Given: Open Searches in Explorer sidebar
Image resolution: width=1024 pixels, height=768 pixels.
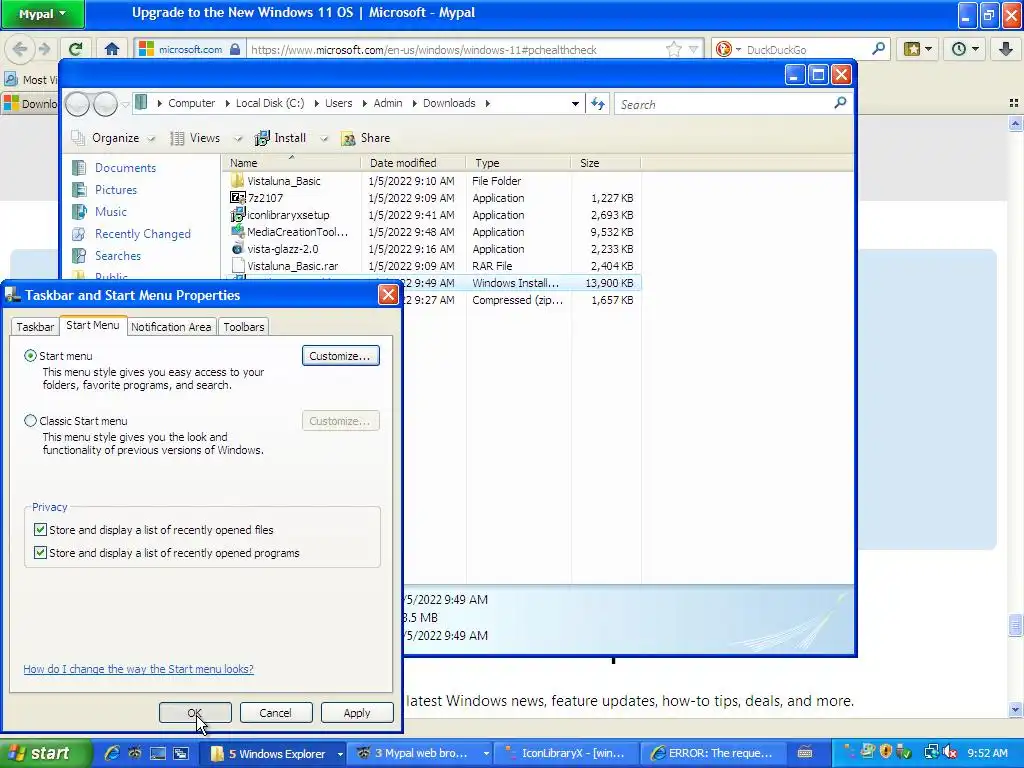Looking at the screenshot, I should coord(118,255).
